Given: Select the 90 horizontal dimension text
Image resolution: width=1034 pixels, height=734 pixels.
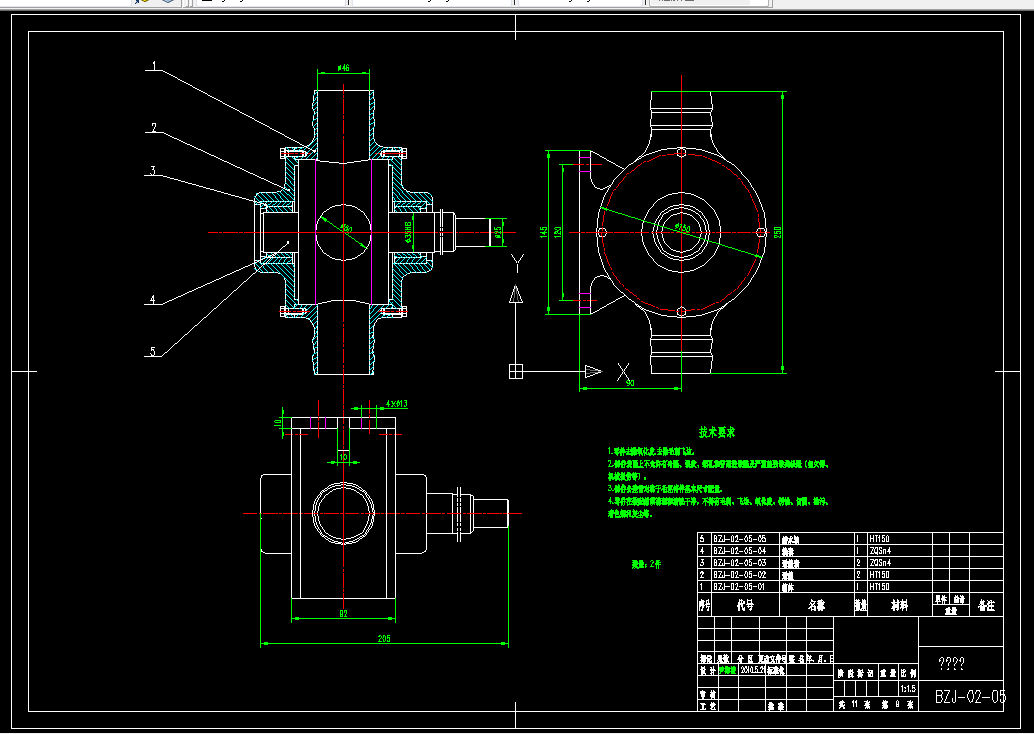Looking at the screenshot, I should (x=630, y=383).
